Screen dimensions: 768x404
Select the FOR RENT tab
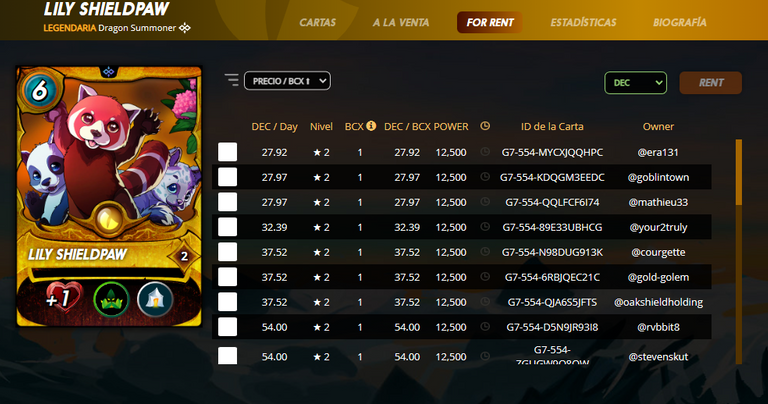point(489,23)
